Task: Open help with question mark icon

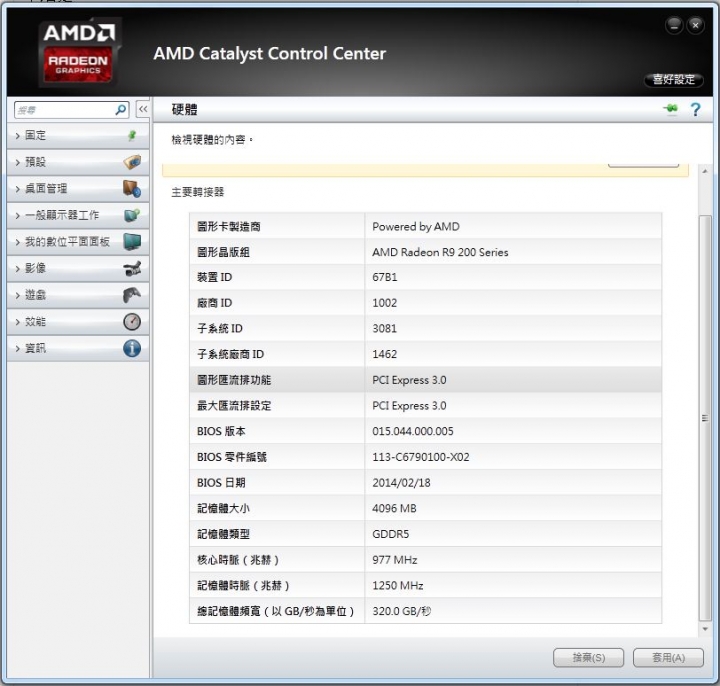Action: click(x=696, y=109)
